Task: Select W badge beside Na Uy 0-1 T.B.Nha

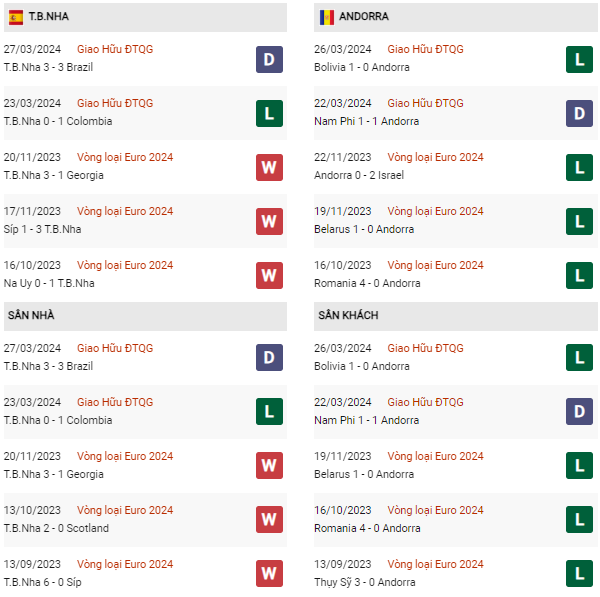Action: [x=269, y=275]
